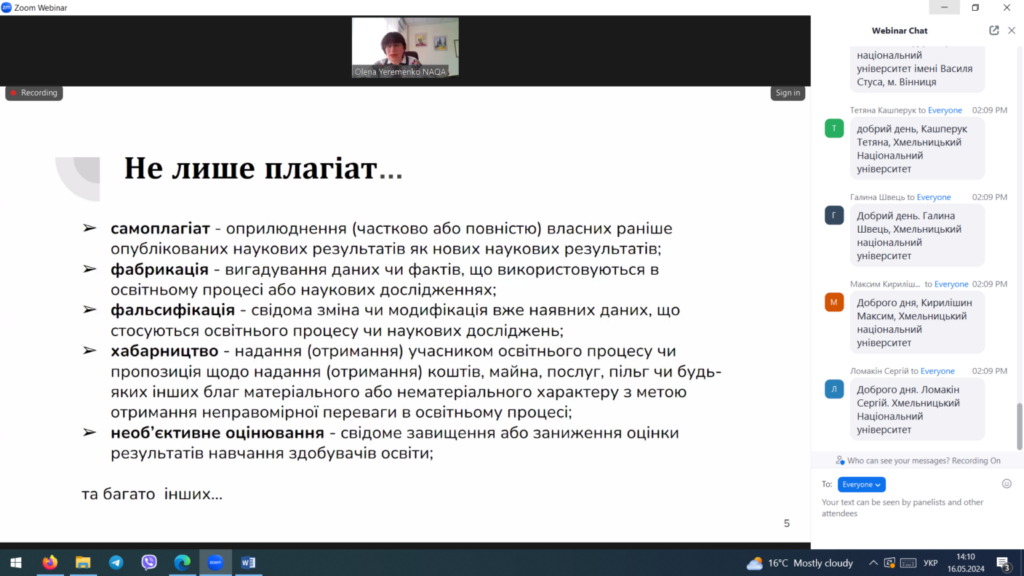Click Ломакін Сергій's blue avatar

[834, 389]
